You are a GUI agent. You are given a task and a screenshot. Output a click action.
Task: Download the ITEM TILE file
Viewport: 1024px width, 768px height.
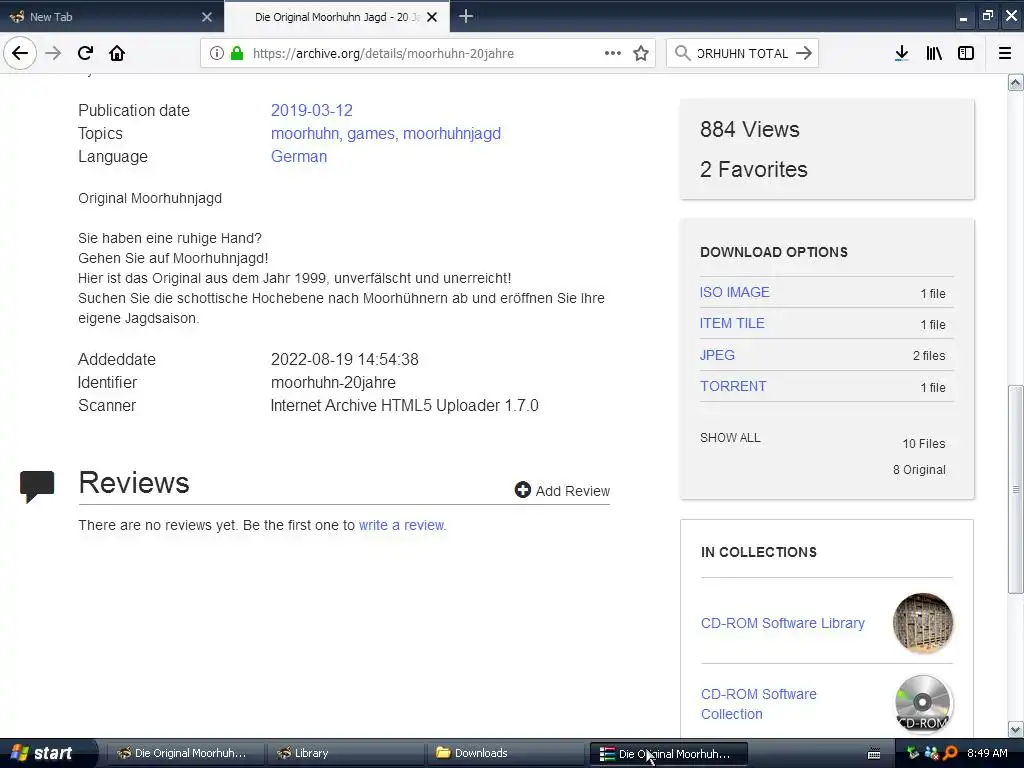click(x=732, y=323)
